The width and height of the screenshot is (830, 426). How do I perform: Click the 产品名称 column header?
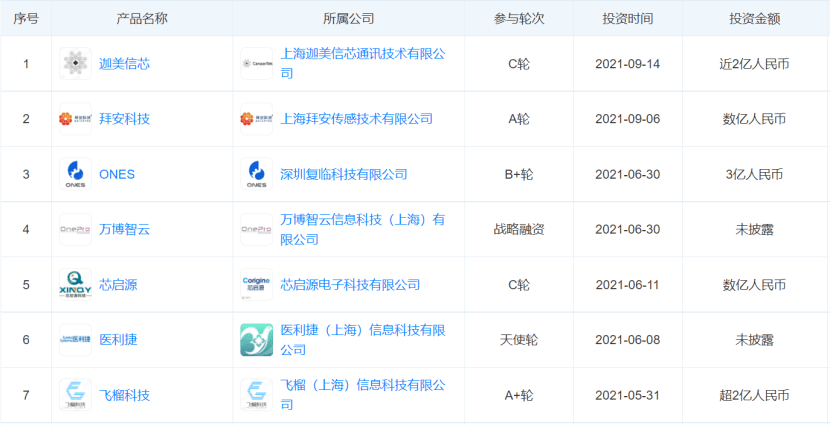142,19
